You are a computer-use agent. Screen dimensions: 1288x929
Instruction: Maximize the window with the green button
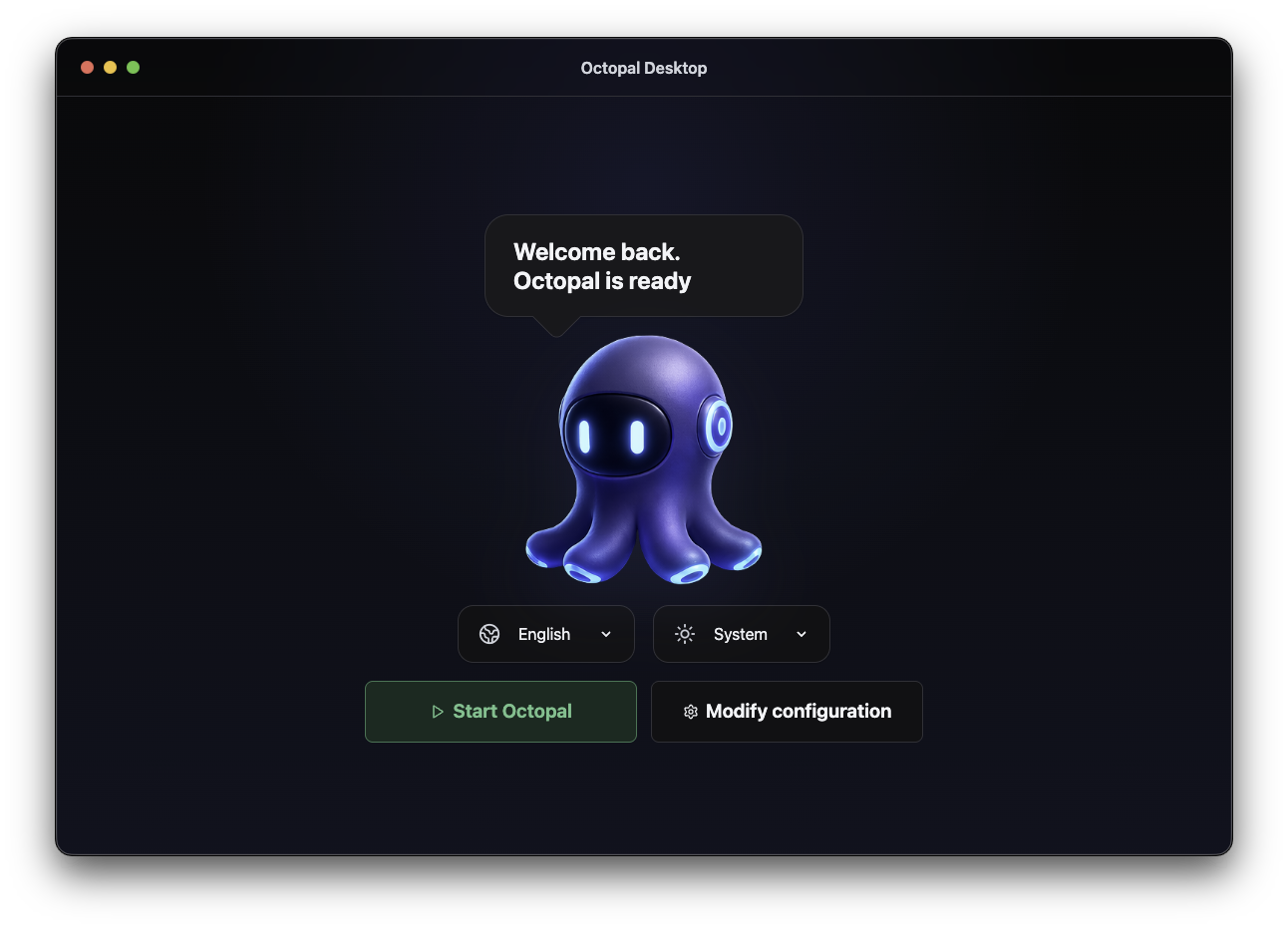tap(134, 67)
